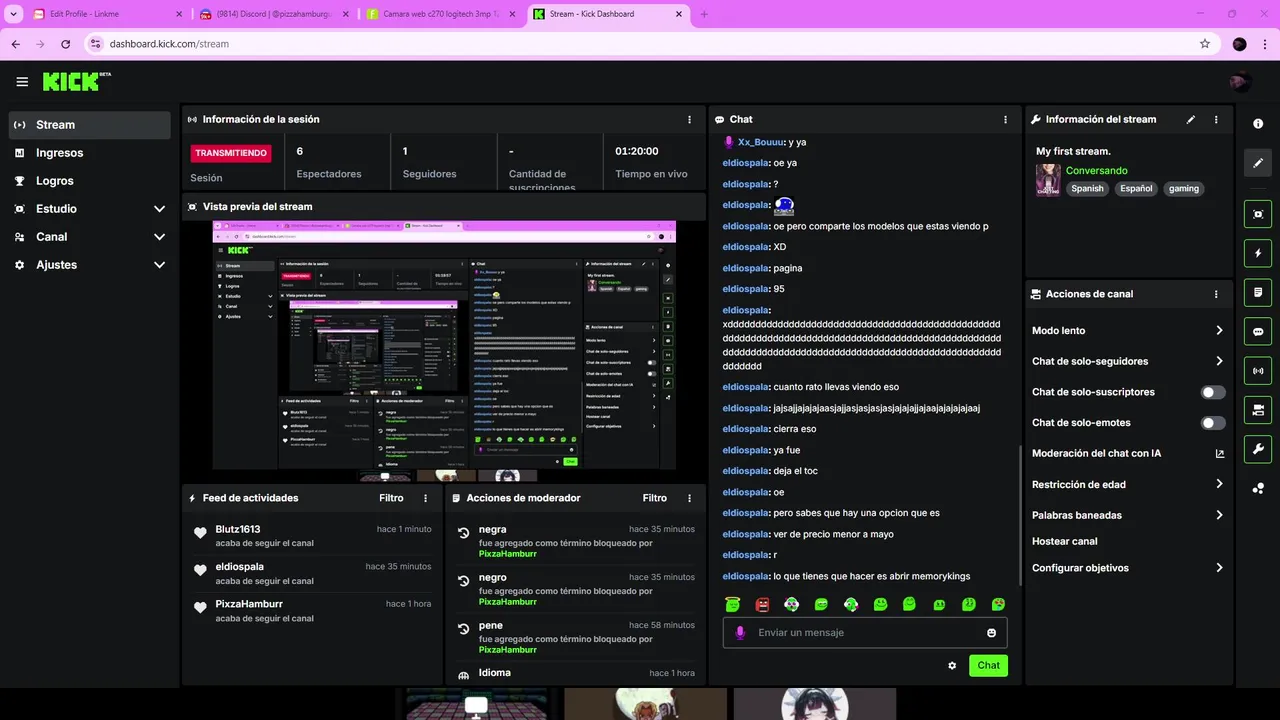Click the three-dots icon at toolbar bottom
This screenshot has height=720, width=1280.
tap(1258, 488)
